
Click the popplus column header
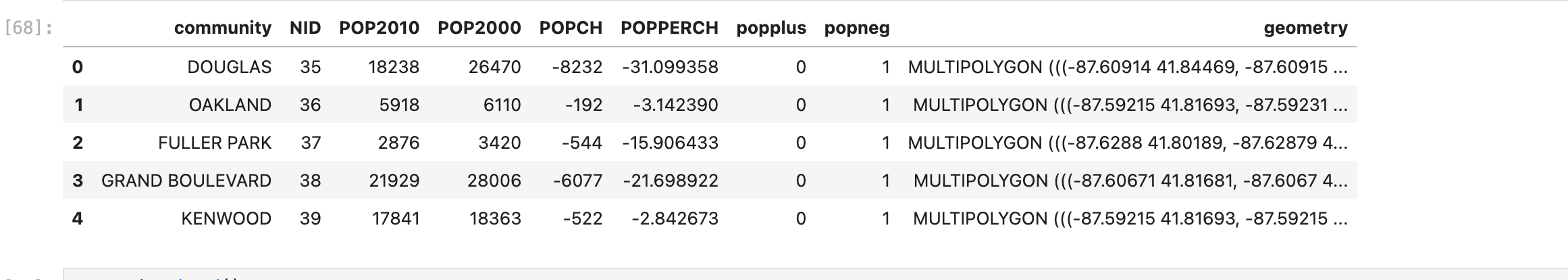coord(771,28)
